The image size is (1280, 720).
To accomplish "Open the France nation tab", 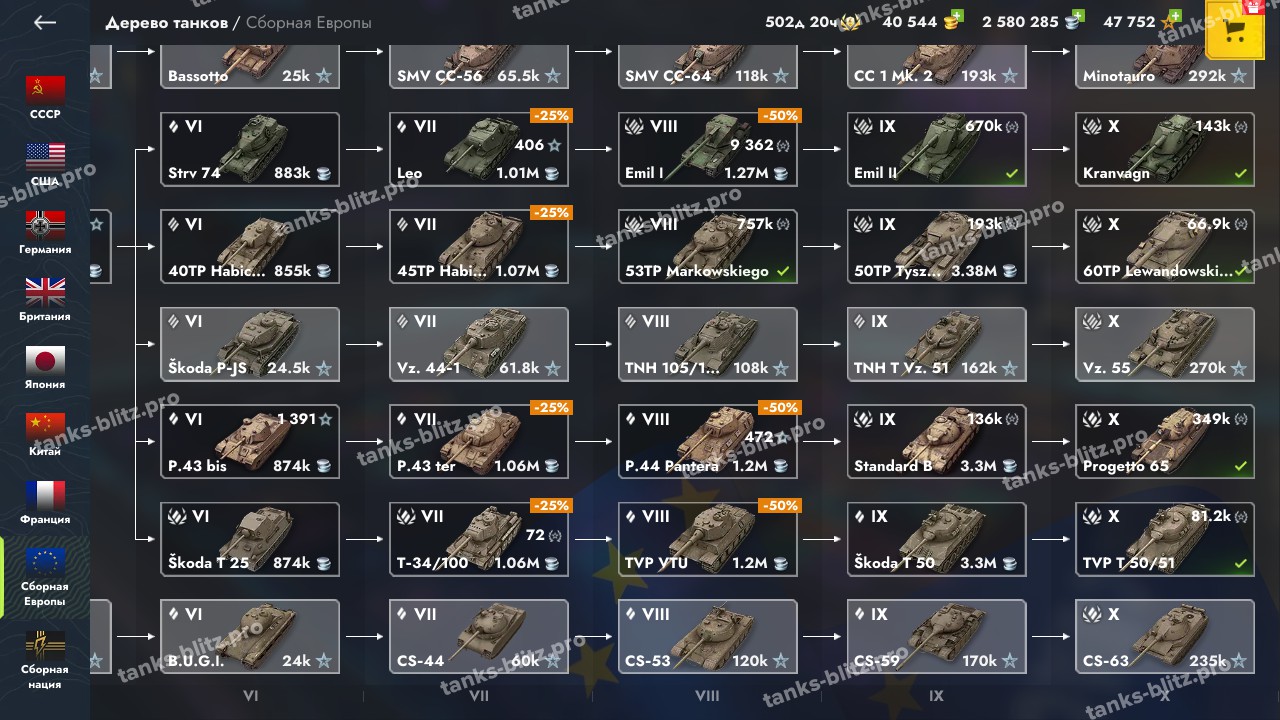I will [45, 502].
